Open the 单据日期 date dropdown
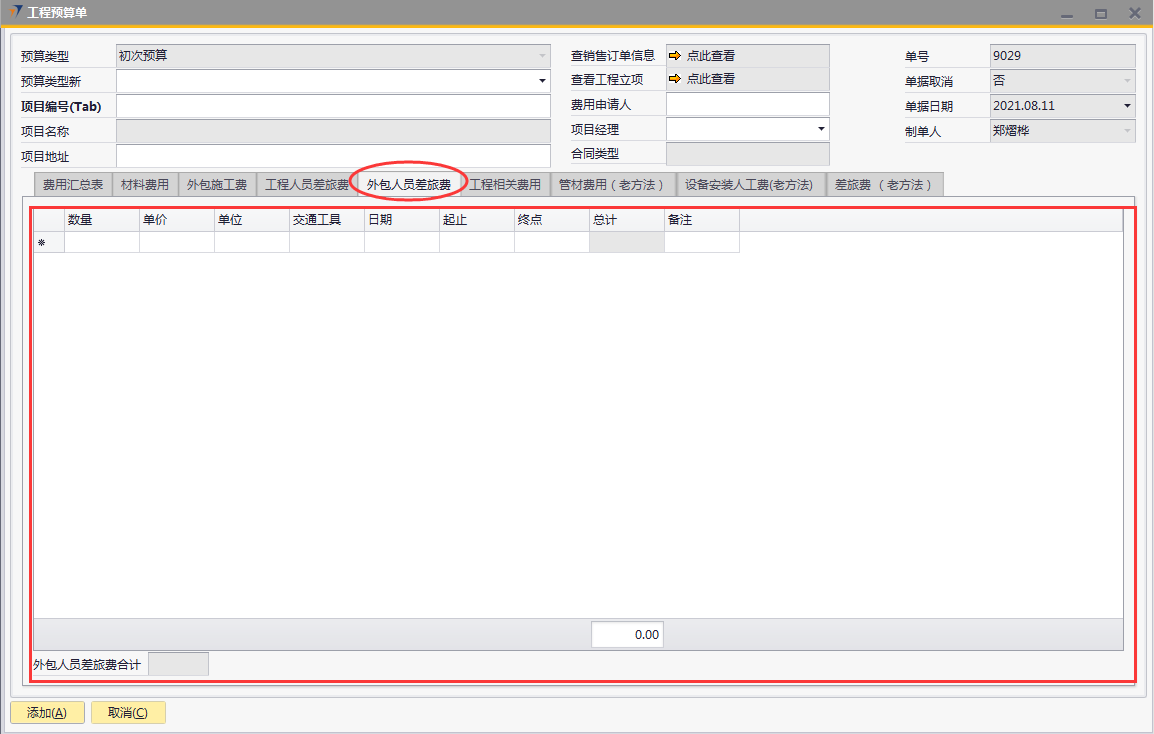 coord(1127,105)
